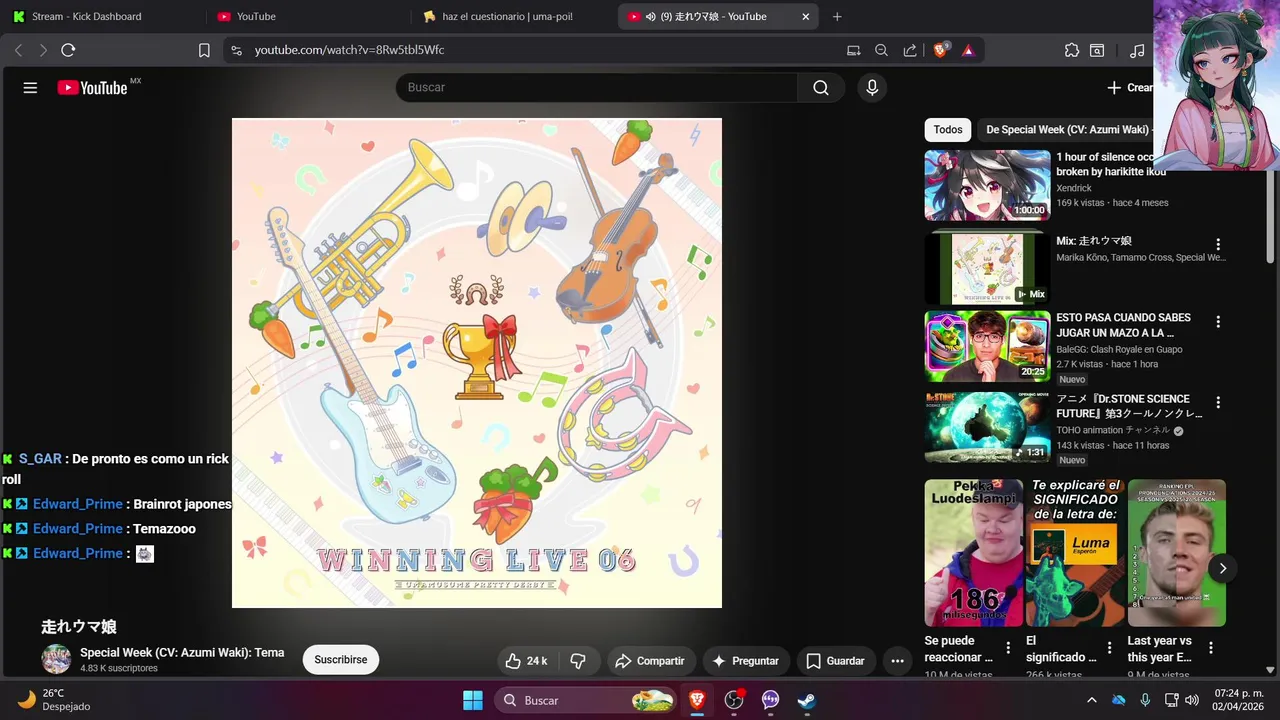Click the Compartir share button

[650, 661]
